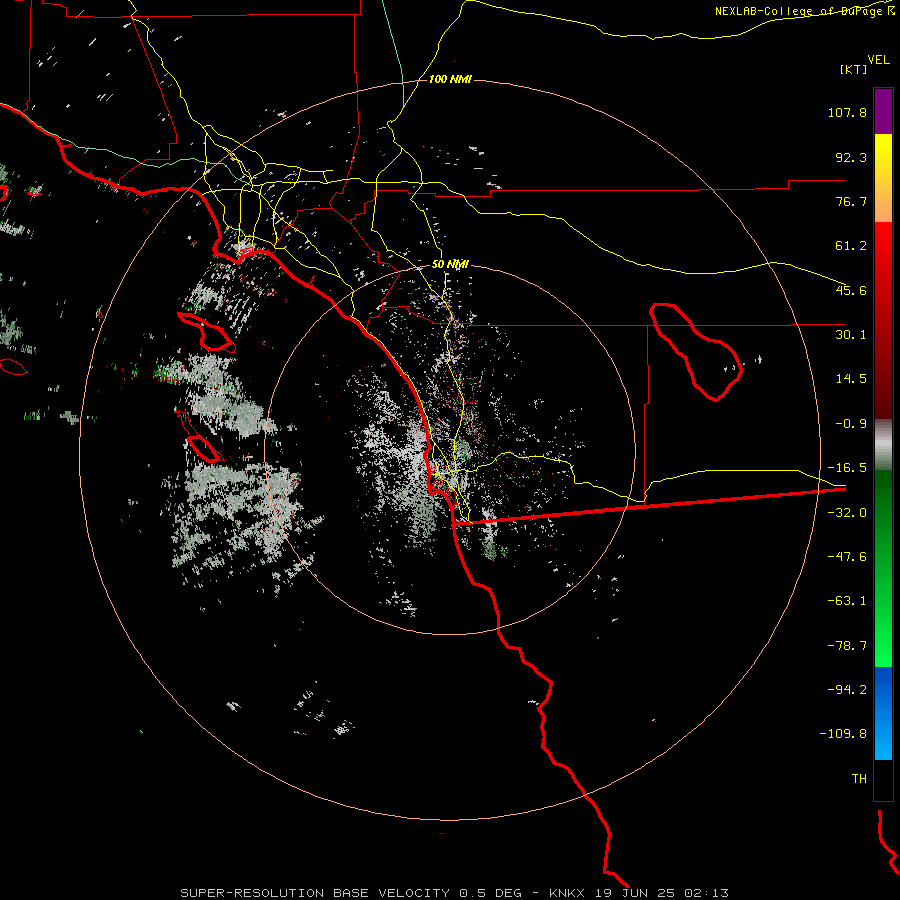Click the 50 NMI range ring label
Viewport: 900px width, 900px height.
(450, 265)
